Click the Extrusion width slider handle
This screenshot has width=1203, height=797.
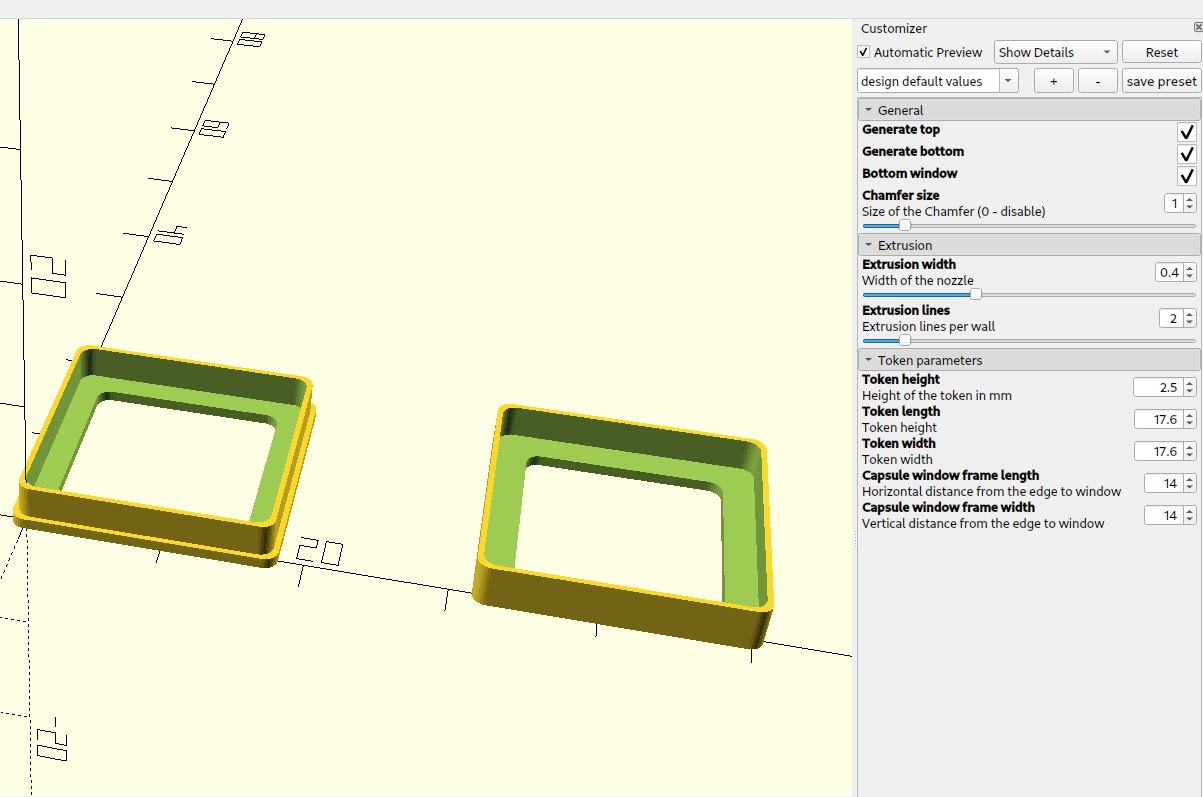coord(976,294)
